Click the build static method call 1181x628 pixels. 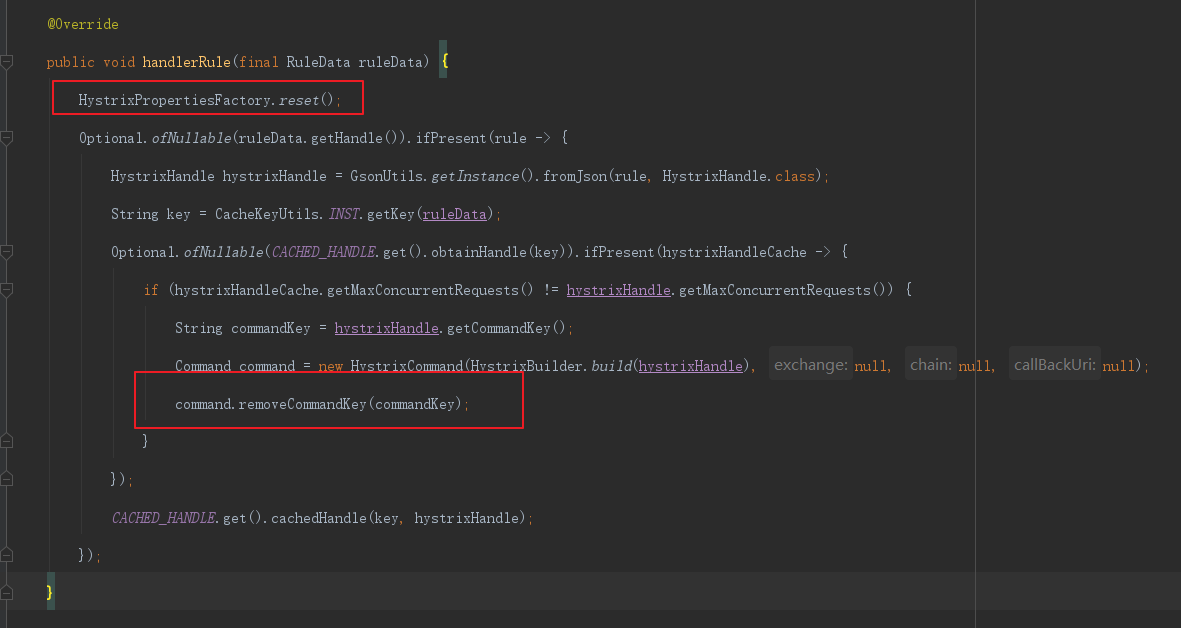point(611,366)
